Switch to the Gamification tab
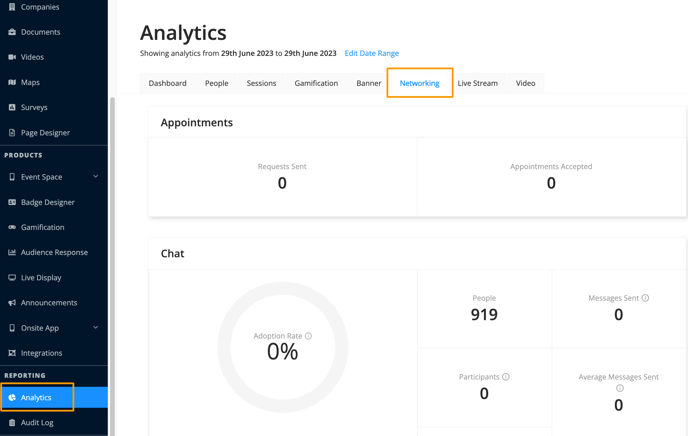688x436 pixels. coord(316,83)
